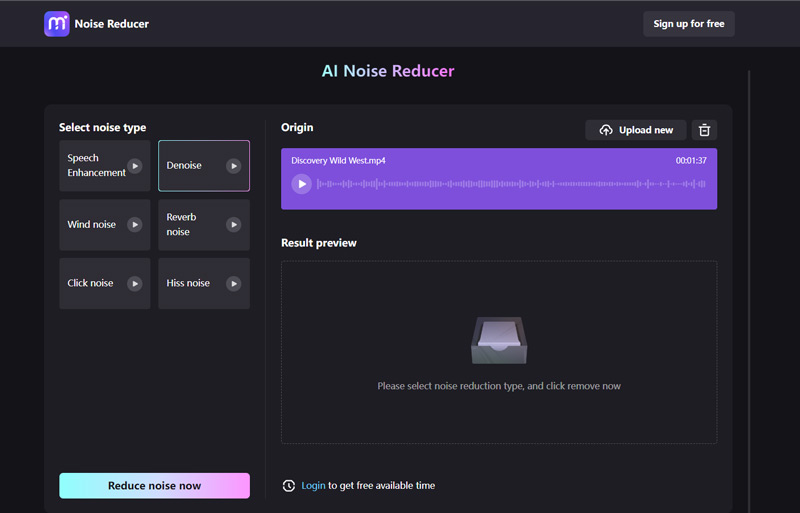Click the Select noise type heading
The width and height of the screenshot is (800, 513).
coord(103,128)
